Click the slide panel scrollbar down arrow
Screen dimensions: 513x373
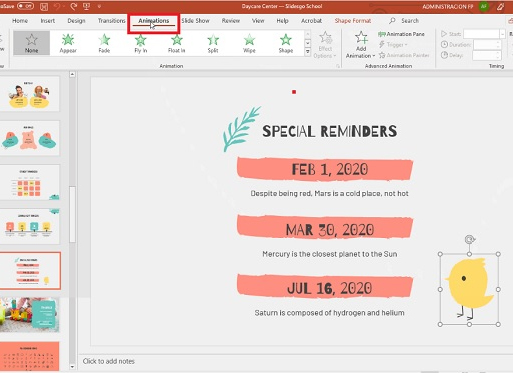click(x=72, y=367)
